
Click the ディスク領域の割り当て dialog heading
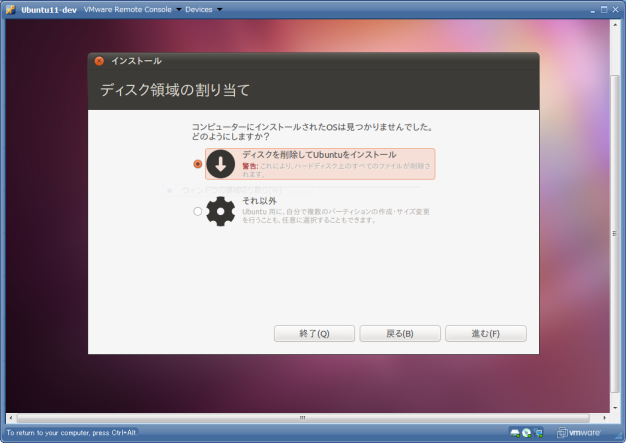(x=175, y=90)
